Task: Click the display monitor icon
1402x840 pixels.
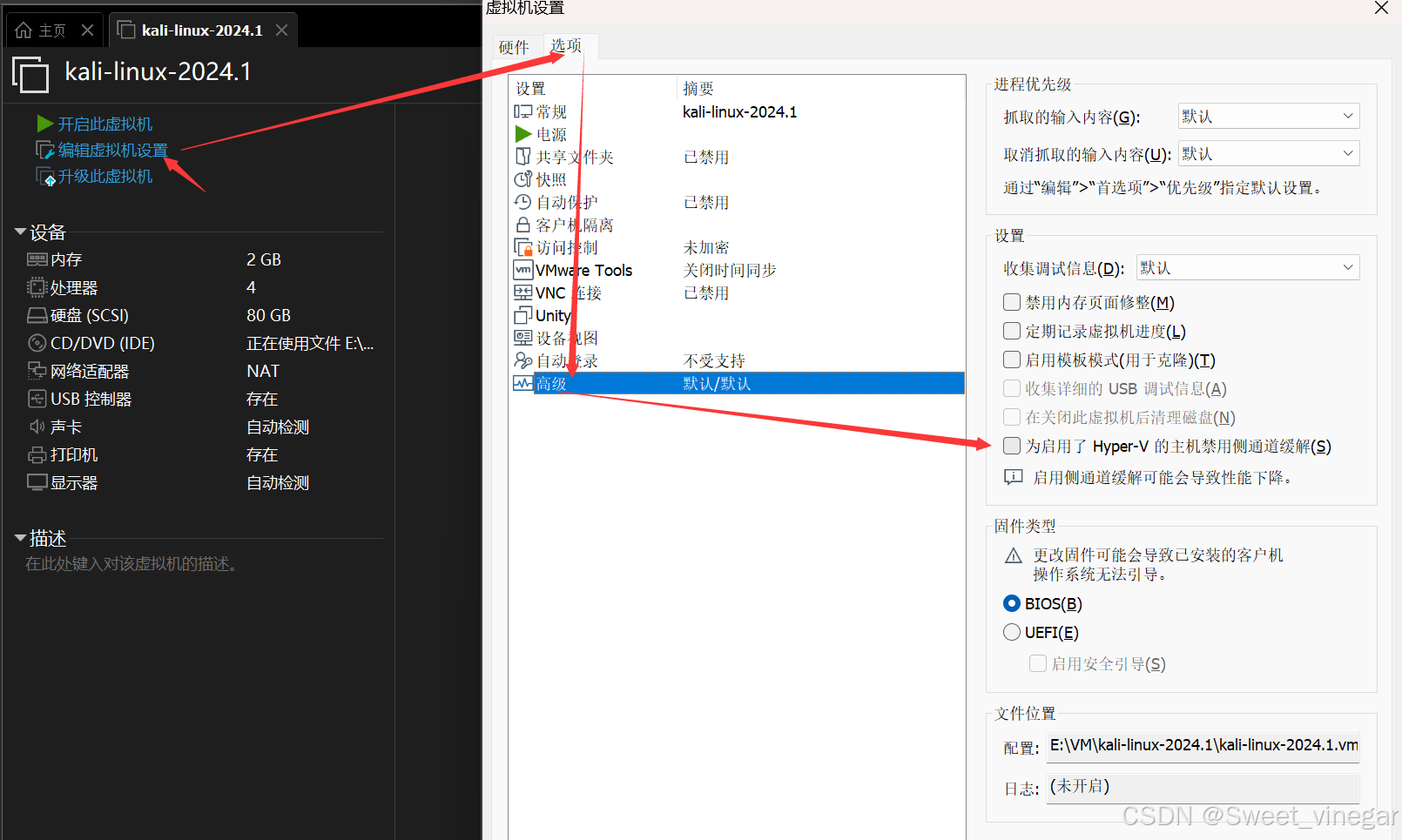Action: pos(37,482)
